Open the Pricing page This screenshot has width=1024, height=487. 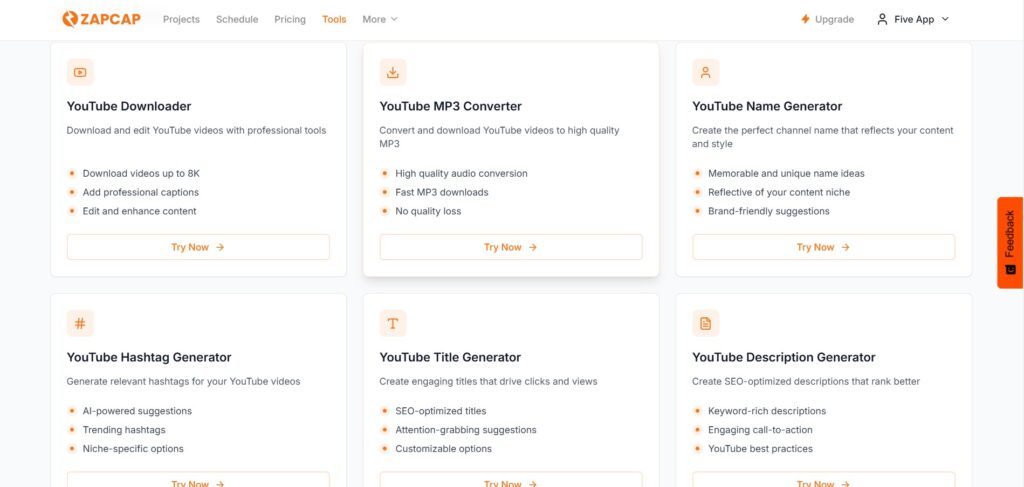tap(290, 20)
